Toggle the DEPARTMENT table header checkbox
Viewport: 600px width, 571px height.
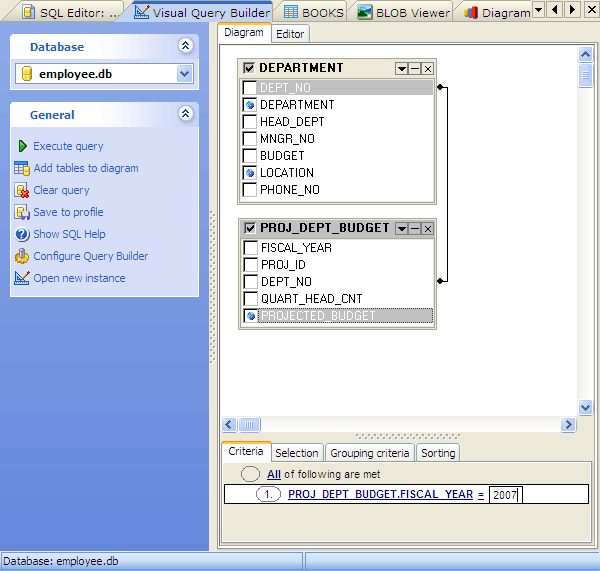click(x=249, y=68)
